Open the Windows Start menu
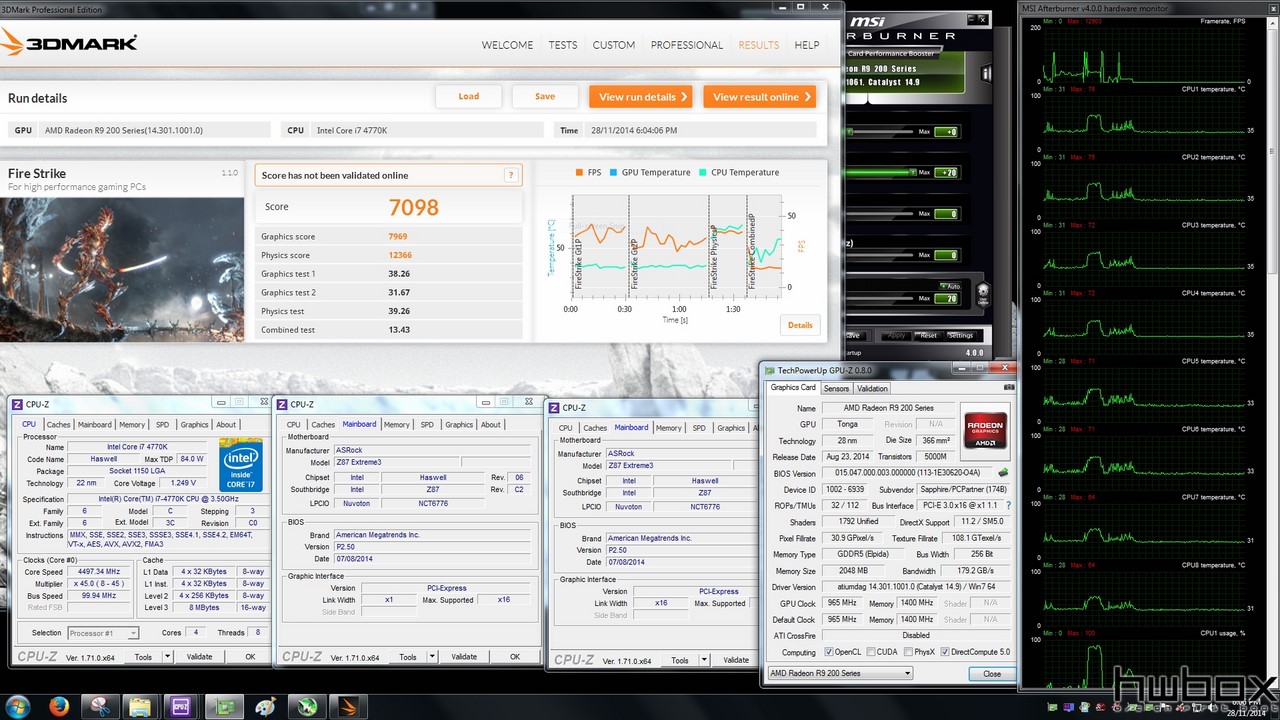This screenshot has width=1280, height=720. (17, 707)
